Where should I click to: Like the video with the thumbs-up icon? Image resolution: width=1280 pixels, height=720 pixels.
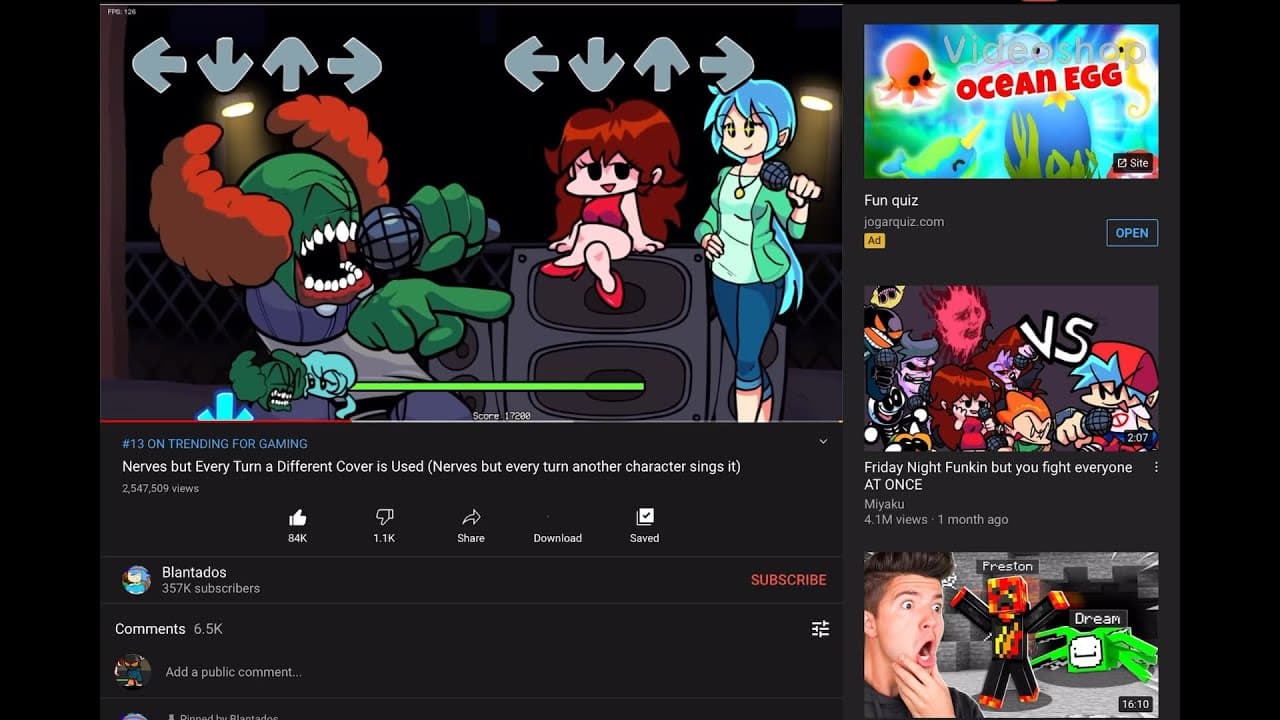[x=297, y=517]
